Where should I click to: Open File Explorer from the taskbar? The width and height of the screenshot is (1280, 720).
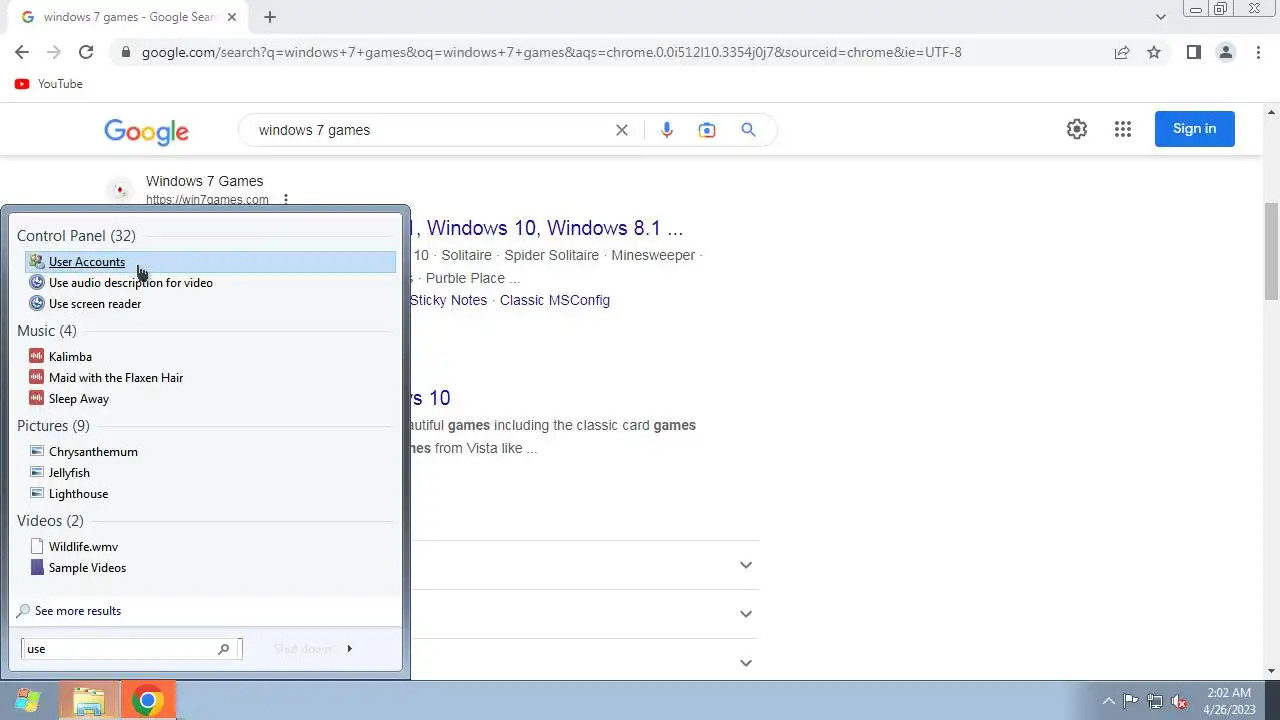click(89, 701)
